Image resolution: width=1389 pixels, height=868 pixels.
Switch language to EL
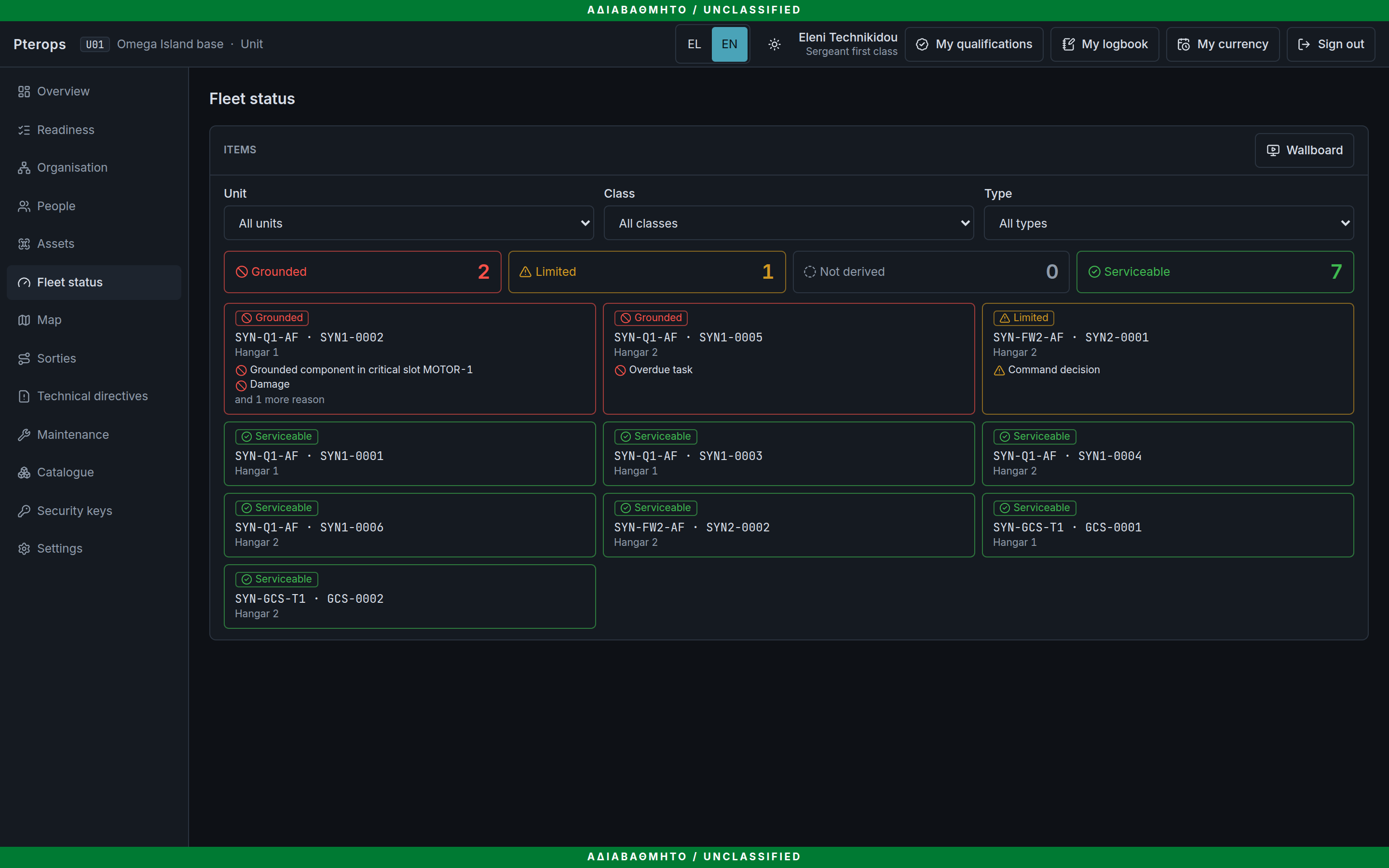[x=694, y=44]
